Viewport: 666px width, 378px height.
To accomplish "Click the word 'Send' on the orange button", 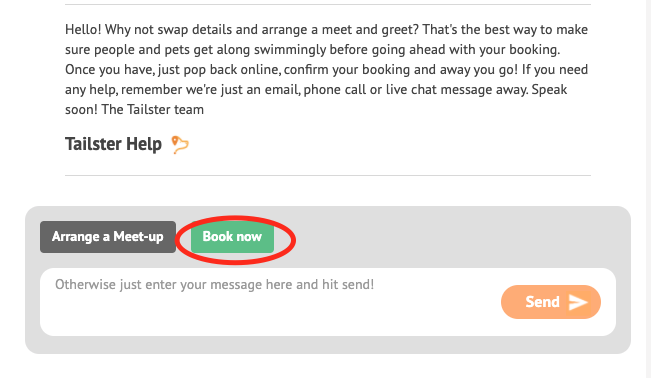I will click(x=542, y=302).
